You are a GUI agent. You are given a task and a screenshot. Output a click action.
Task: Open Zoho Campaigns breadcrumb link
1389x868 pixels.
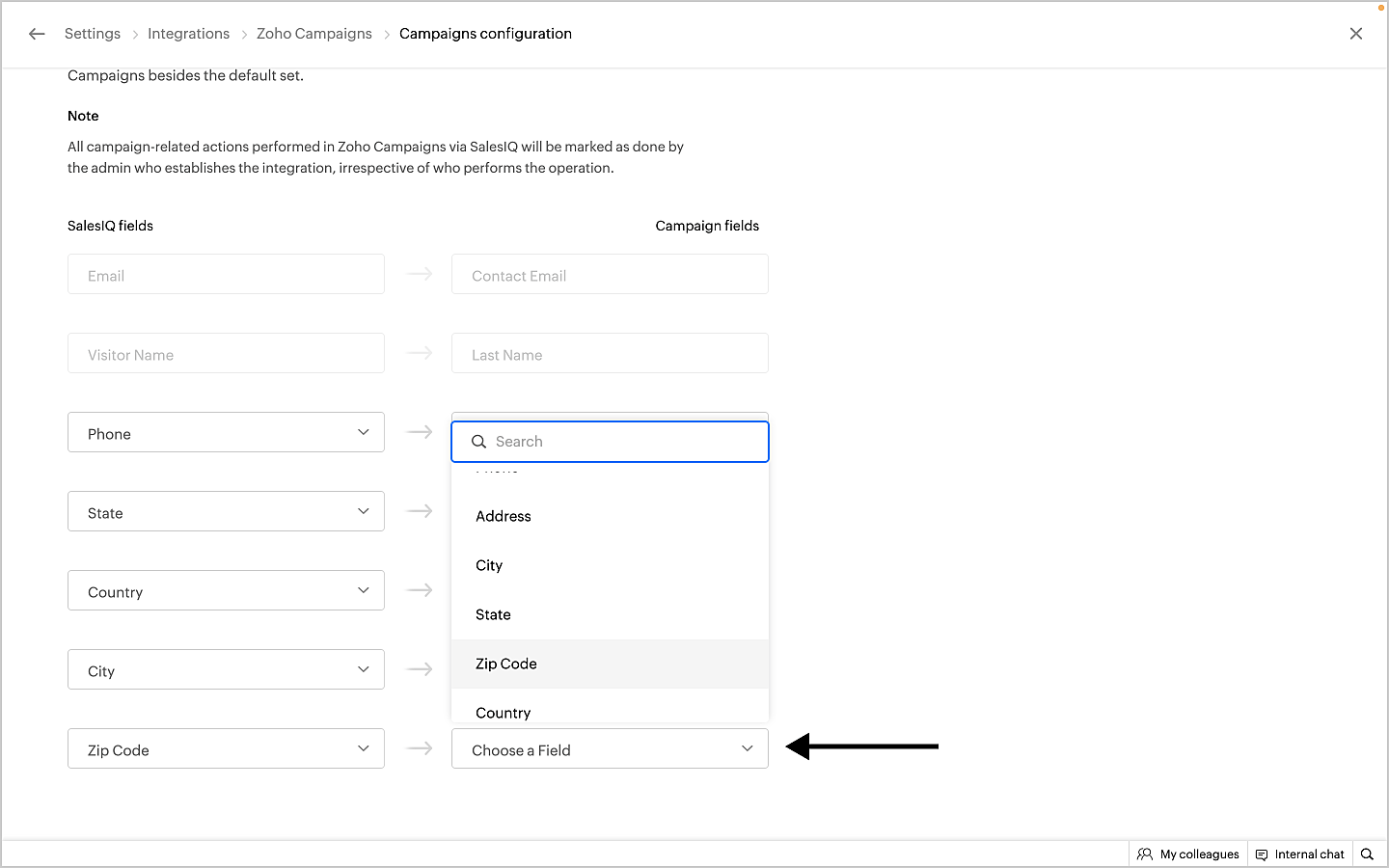314,34
